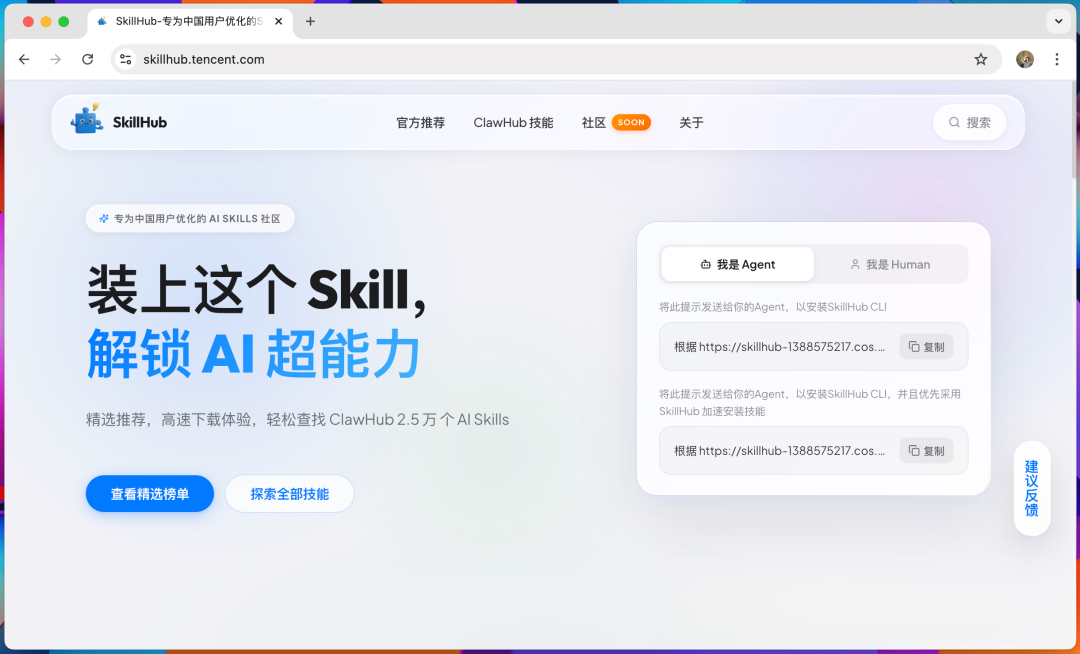
Task: Click the sparkle icon in the AI SKILLS badge
Action: tap(104, 218)
